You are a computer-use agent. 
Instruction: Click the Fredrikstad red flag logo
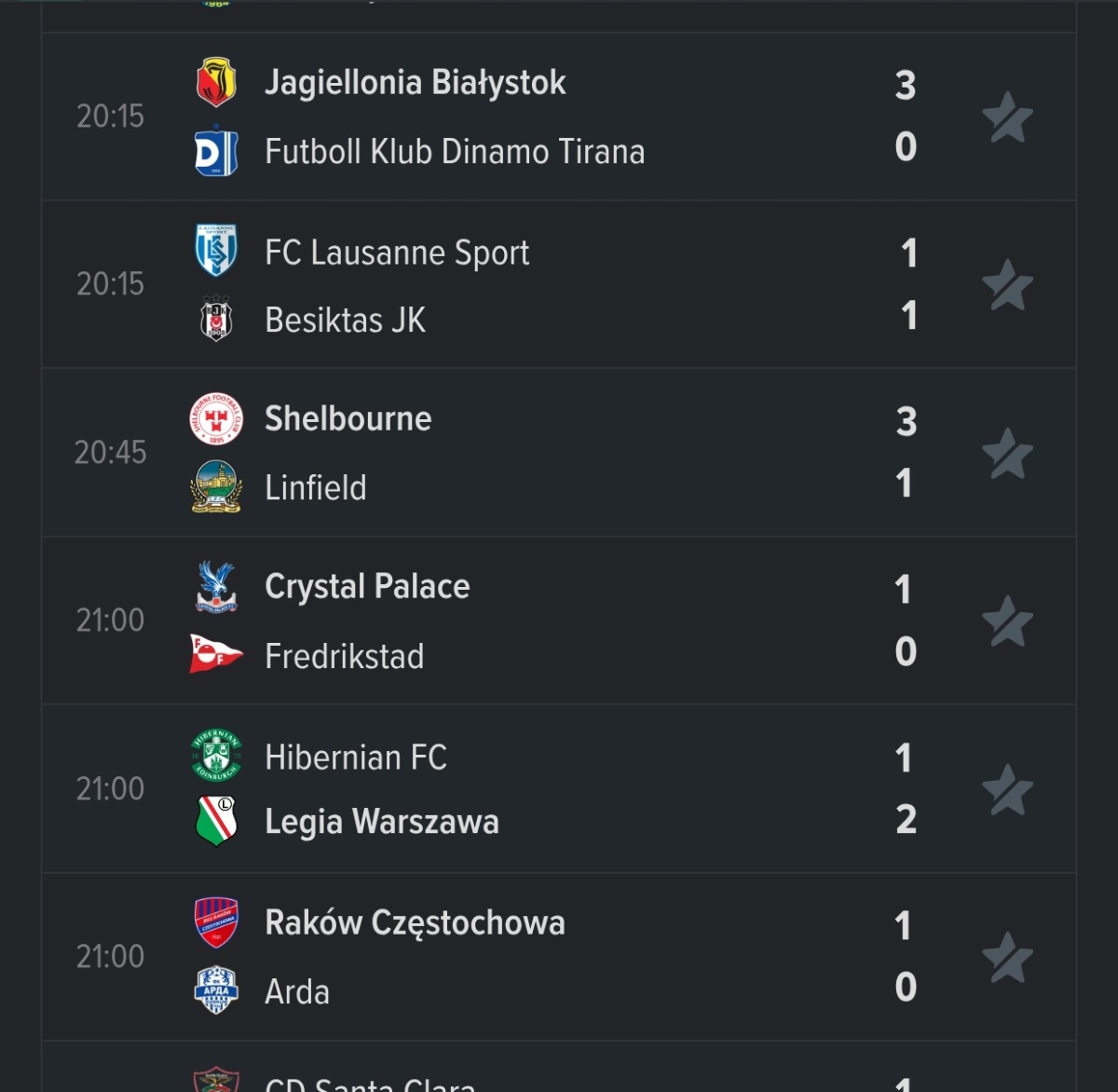[x=216, y=655]
